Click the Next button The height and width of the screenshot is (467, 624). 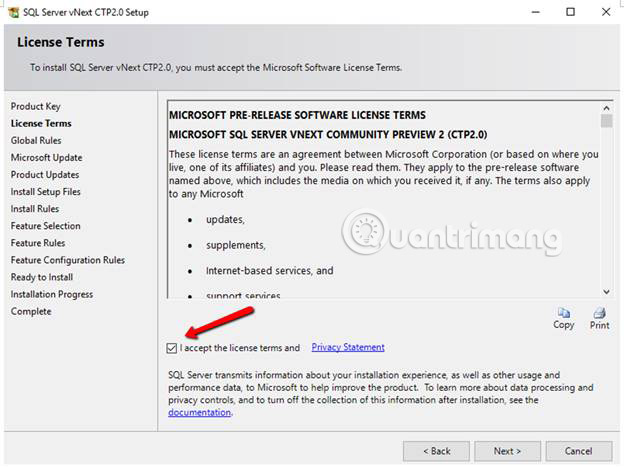point(507,451)
